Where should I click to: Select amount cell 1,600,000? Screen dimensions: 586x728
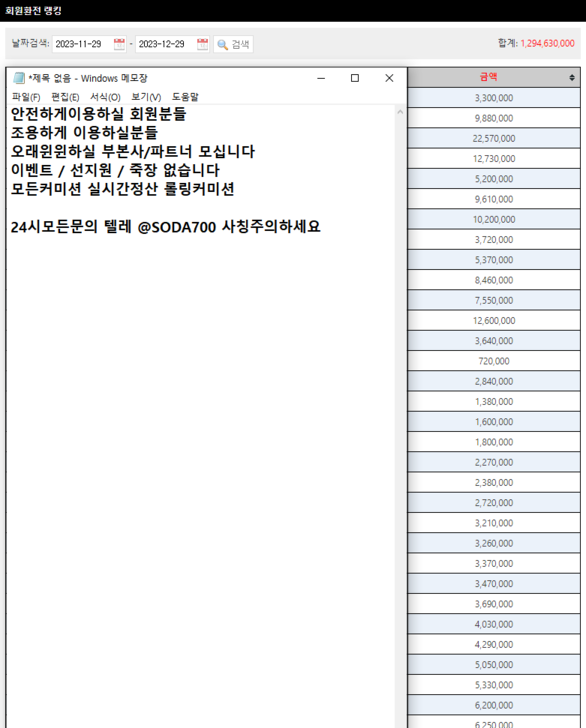[x=494, y=422]
